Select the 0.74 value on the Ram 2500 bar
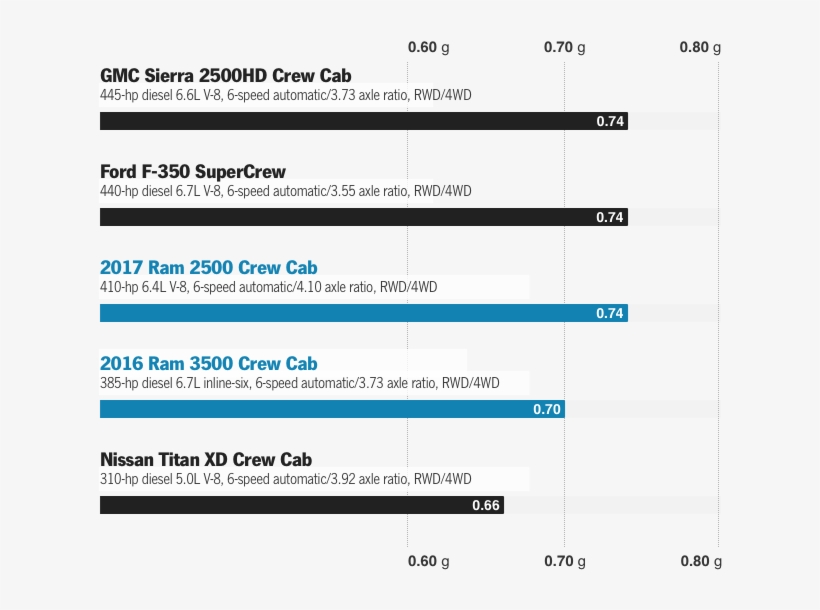 pos(610,313)
